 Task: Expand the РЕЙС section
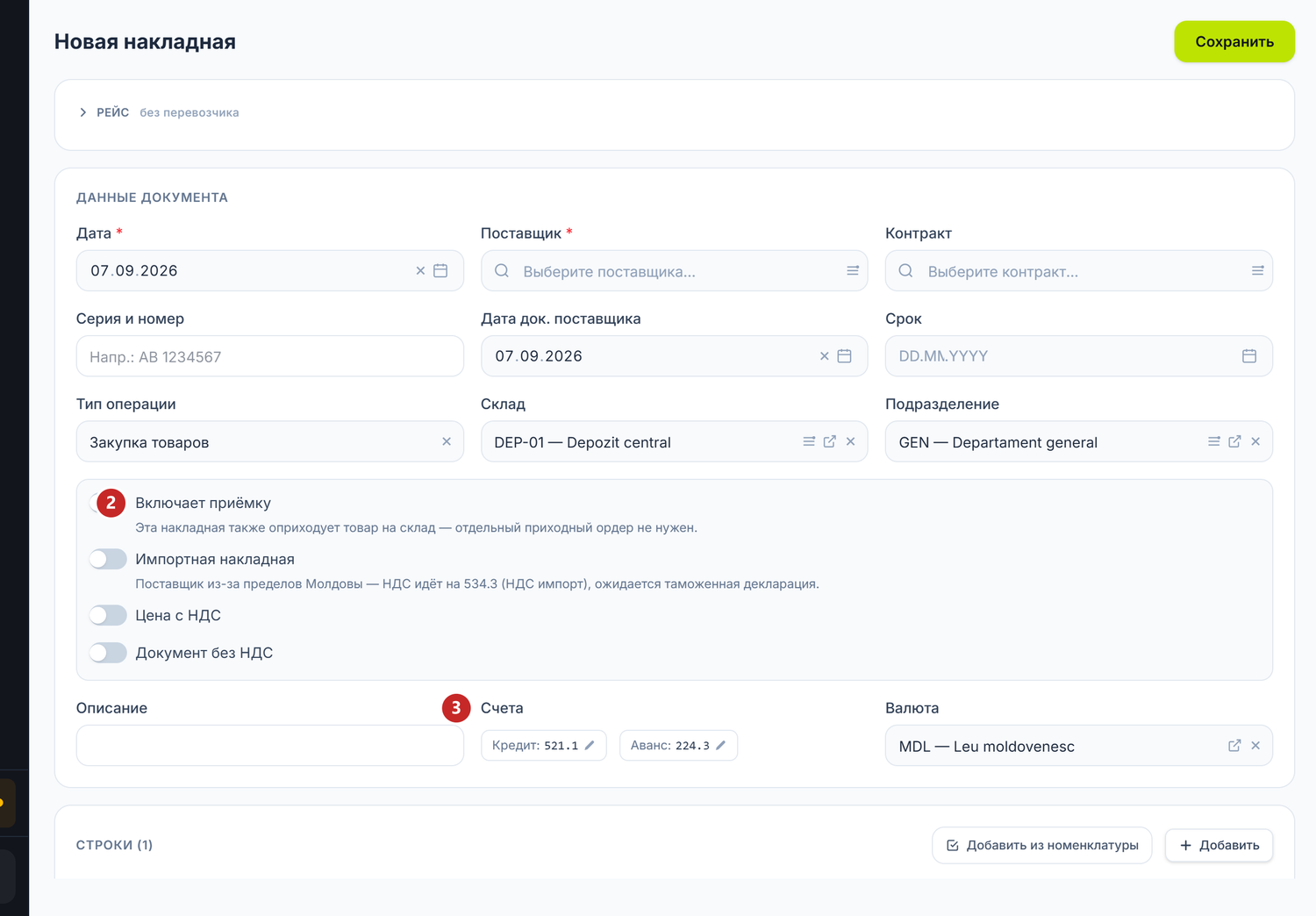pos(83,112)
